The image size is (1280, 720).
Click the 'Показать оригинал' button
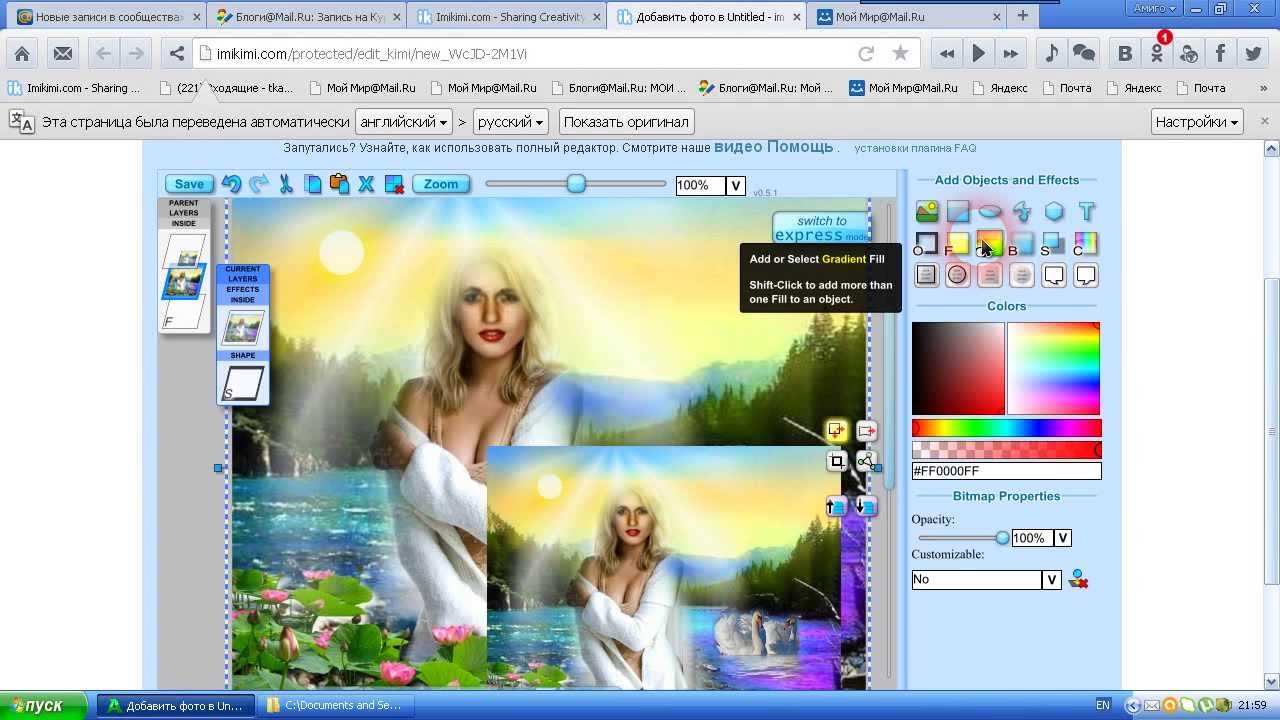tap(626, 122)
